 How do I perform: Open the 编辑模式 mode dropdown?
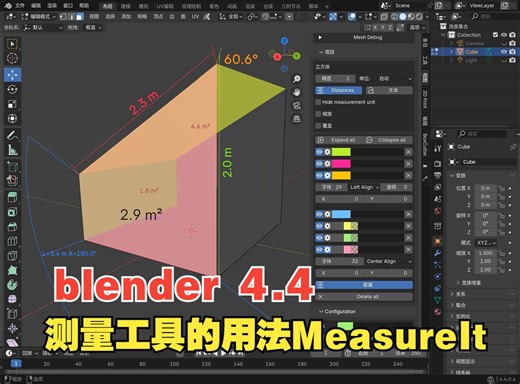pos(39,16)
